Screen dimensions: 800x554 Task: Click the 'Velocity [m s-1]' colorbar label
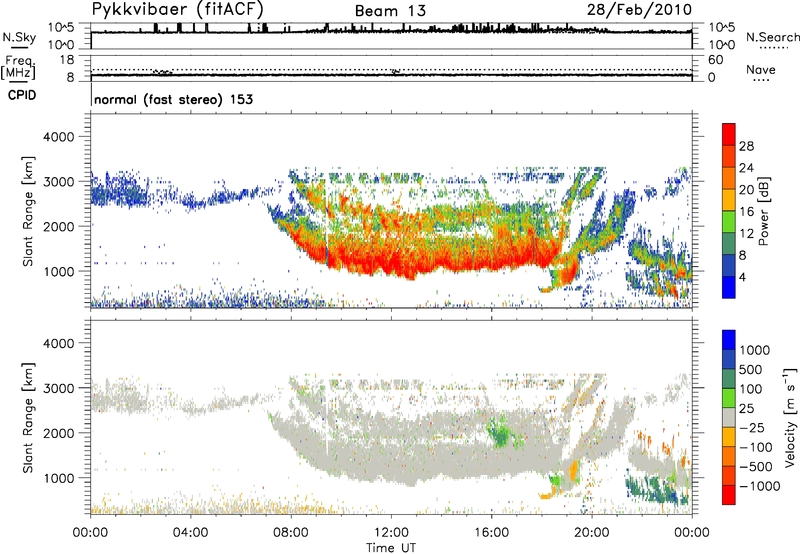coord(790,417)
